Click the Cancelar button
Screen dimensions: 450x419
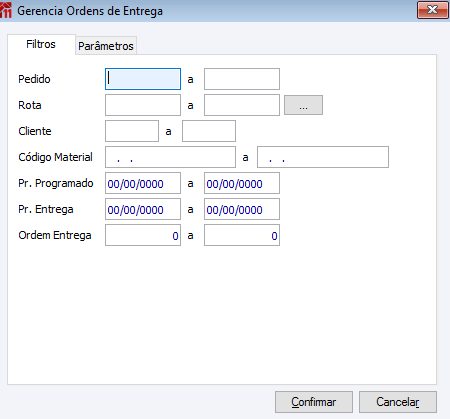click(x=398, y=402)
